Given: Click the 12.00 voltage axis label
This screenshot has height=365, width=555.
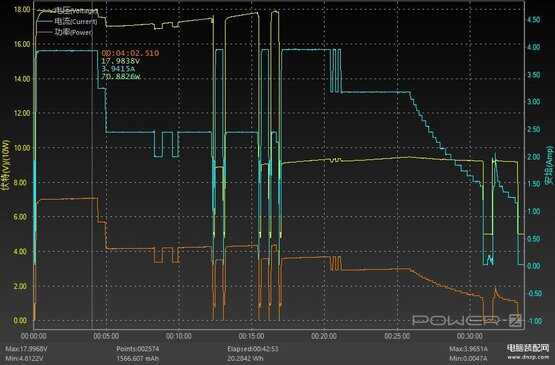Looking at the screenshot, I should (22, 113).
